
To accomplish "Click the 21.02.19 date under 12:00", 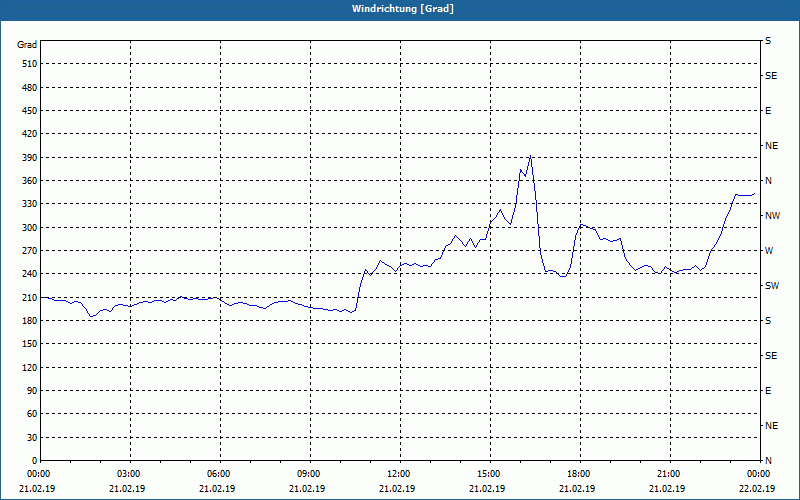I will point(396,489).
